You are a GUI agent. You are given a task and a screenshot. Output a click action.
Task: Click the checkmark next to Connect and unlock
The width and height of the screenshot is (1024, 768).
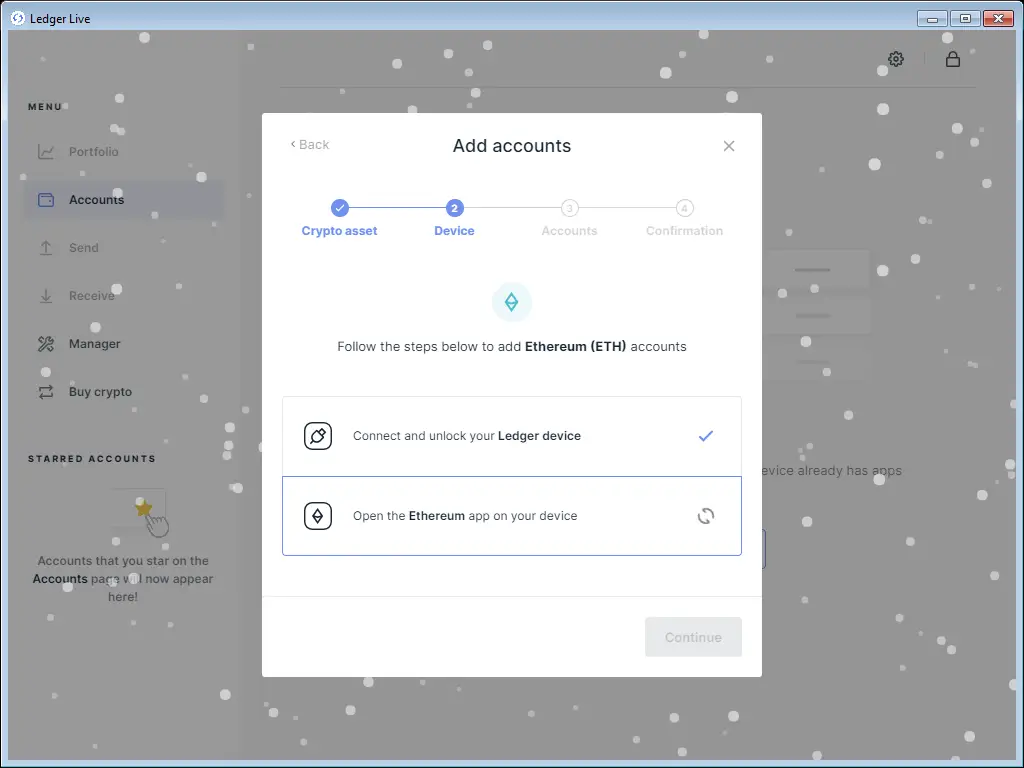click(705, 436)
